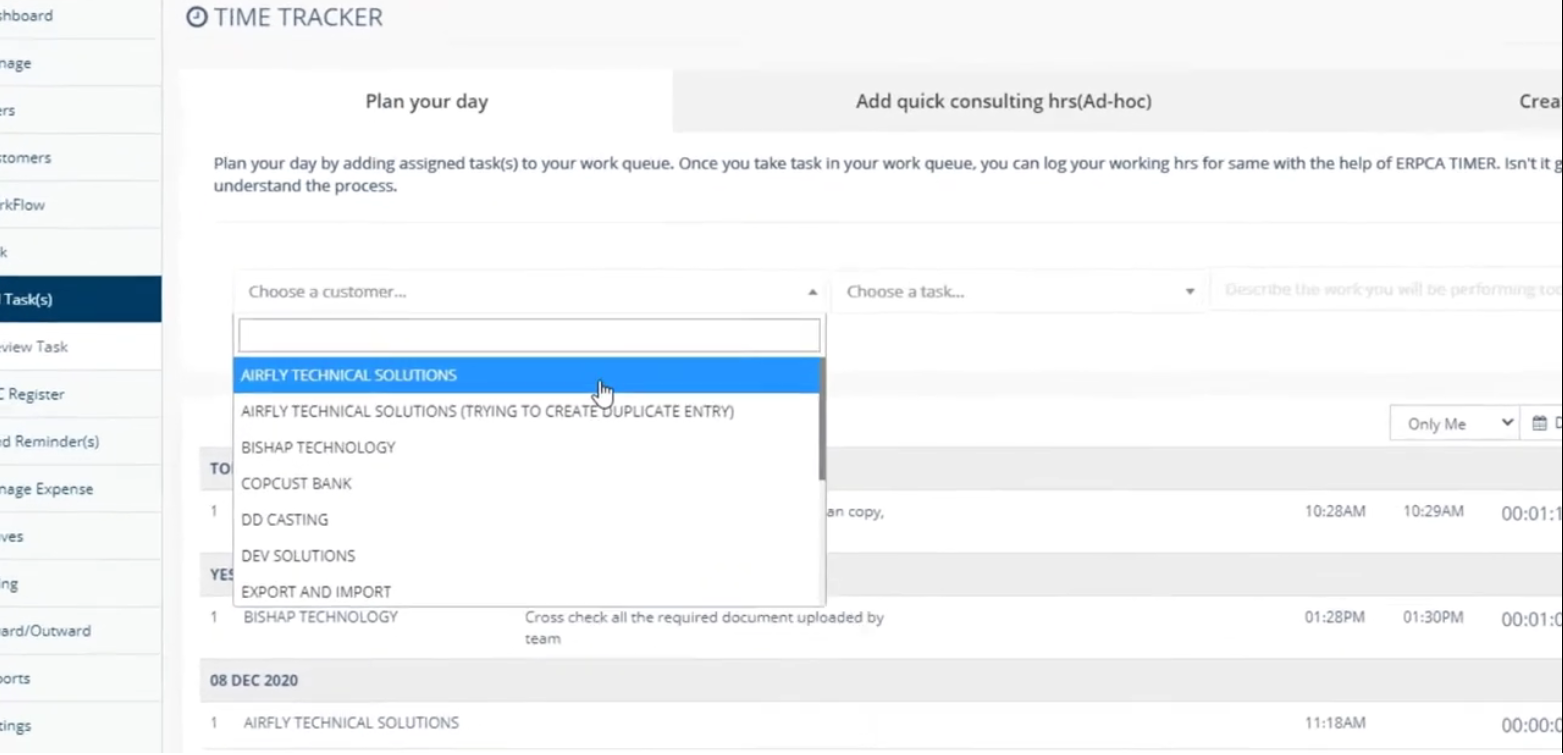Image resolution: width=1563 pixels, height=755 pixels.
Task: Click the customer dropdown list scrollbar
Action: (x=822, y=420)
